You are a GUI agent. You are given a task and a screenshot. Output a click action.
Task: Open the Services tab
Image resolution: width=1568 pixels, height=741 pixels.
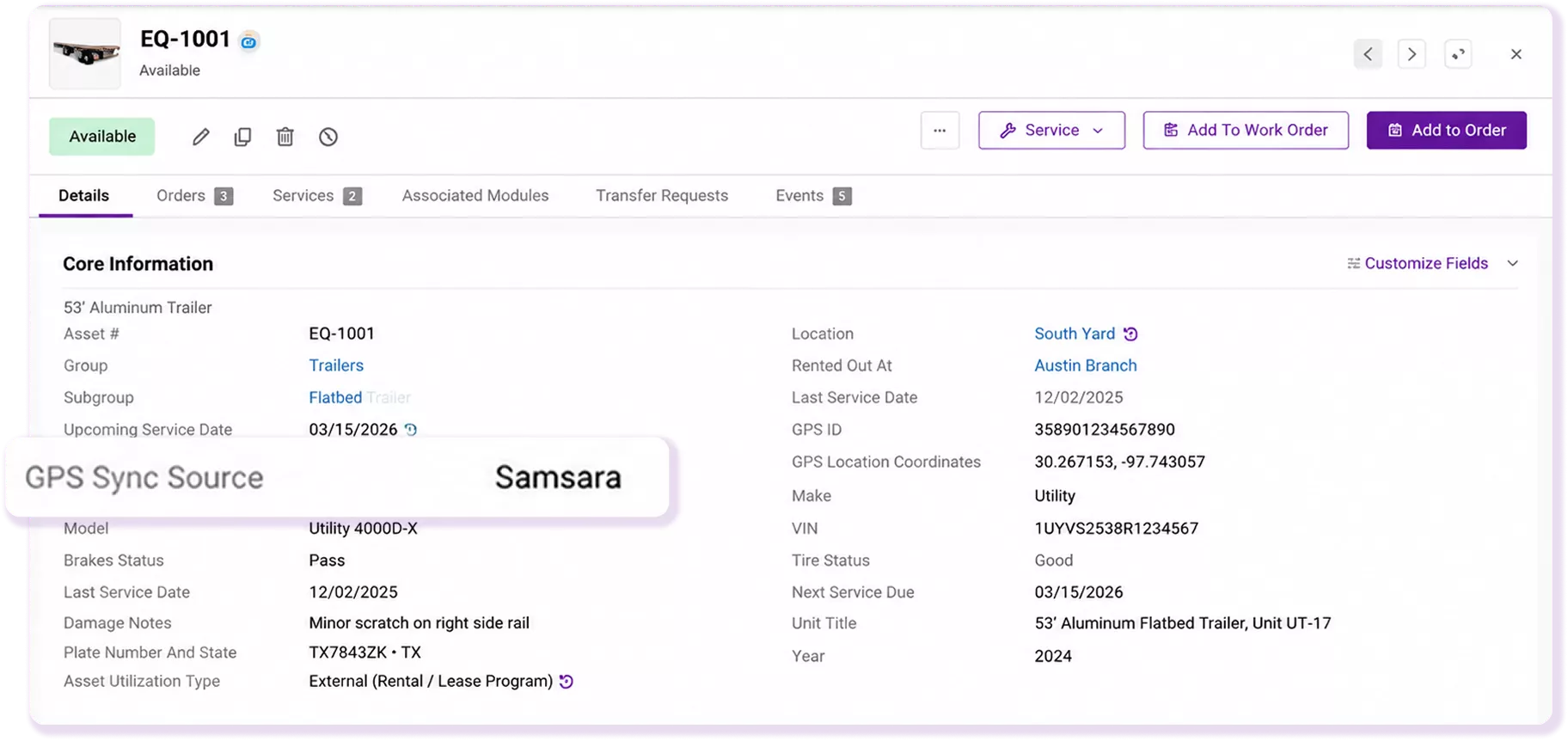(316, 196)
